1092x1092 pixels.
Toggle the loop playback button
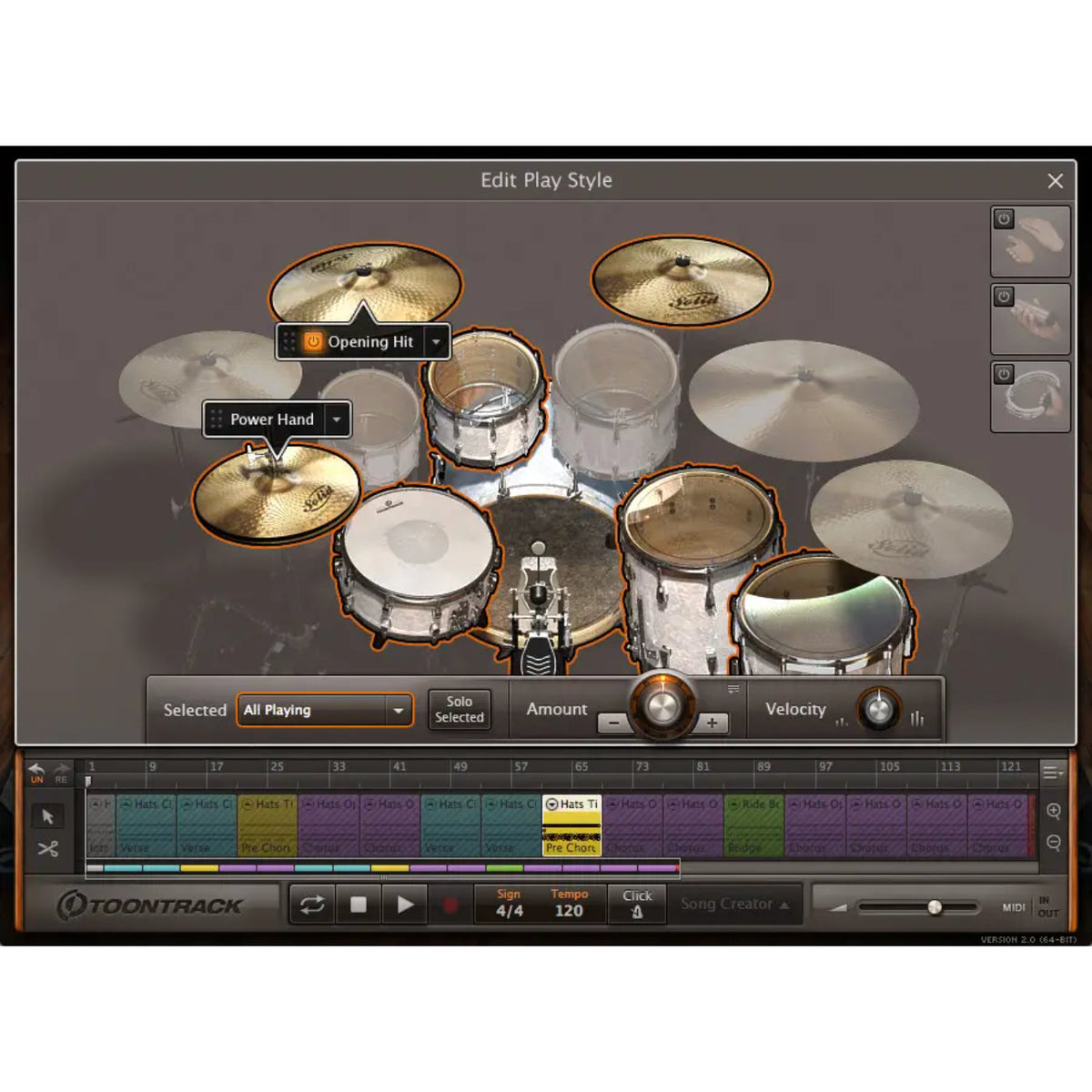312,905
